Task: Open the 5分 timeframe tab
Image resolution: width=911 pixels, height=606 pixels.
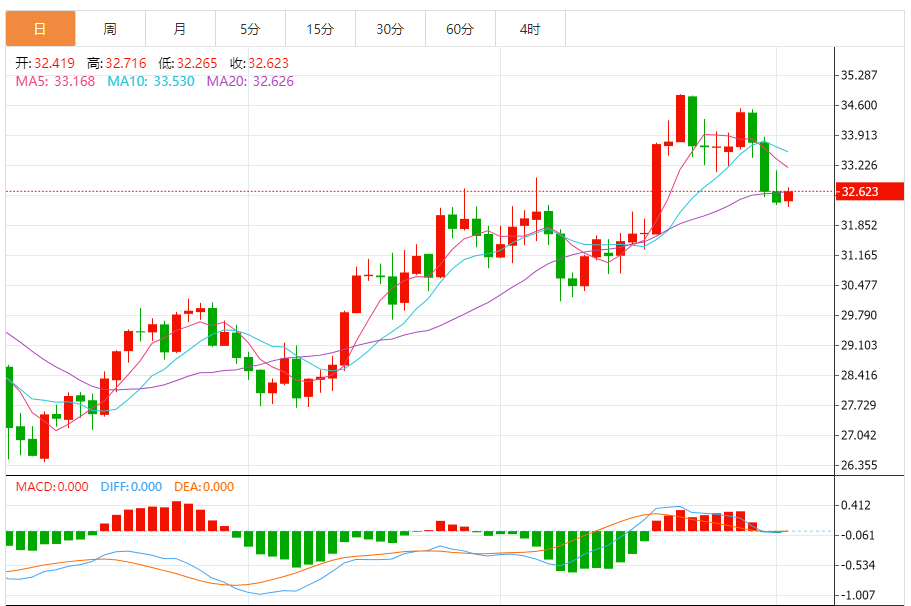Action: [250, 28]
